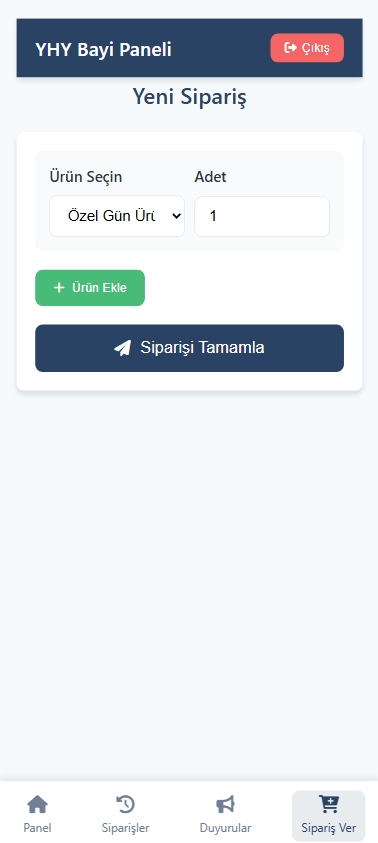
Task: Click the home icon in bottom navigation
Action: coord(37,805)
